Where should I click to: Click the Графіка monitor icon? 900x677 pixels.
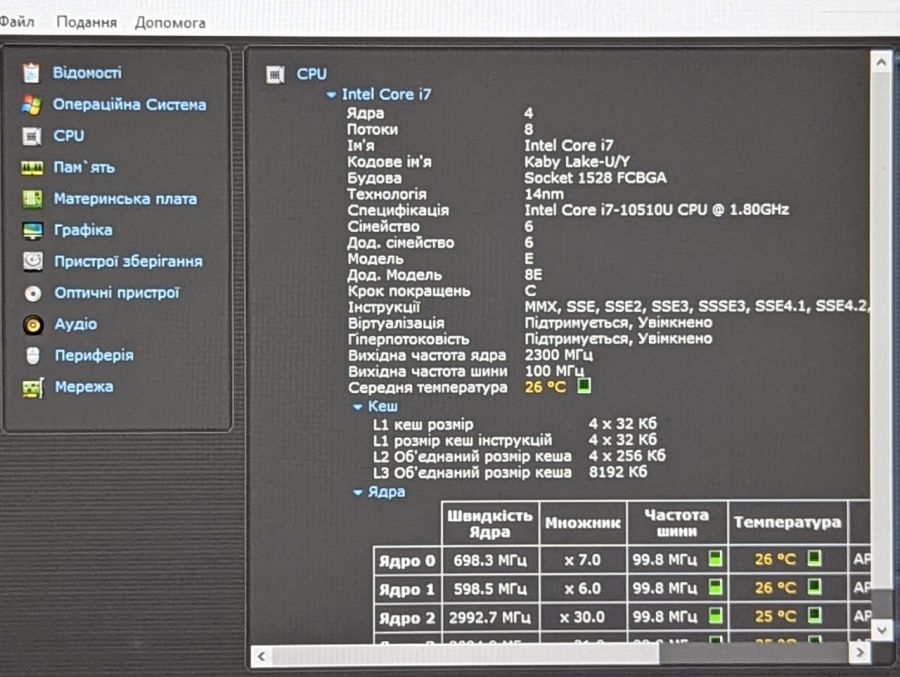coord(33,230)
